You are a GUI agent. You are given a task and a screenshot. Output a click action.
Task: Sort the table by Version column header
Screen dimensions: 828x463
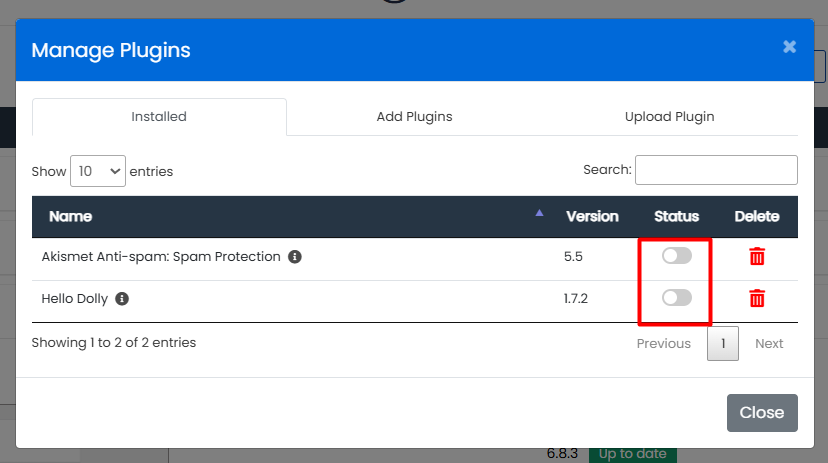[x=592, y=216]
